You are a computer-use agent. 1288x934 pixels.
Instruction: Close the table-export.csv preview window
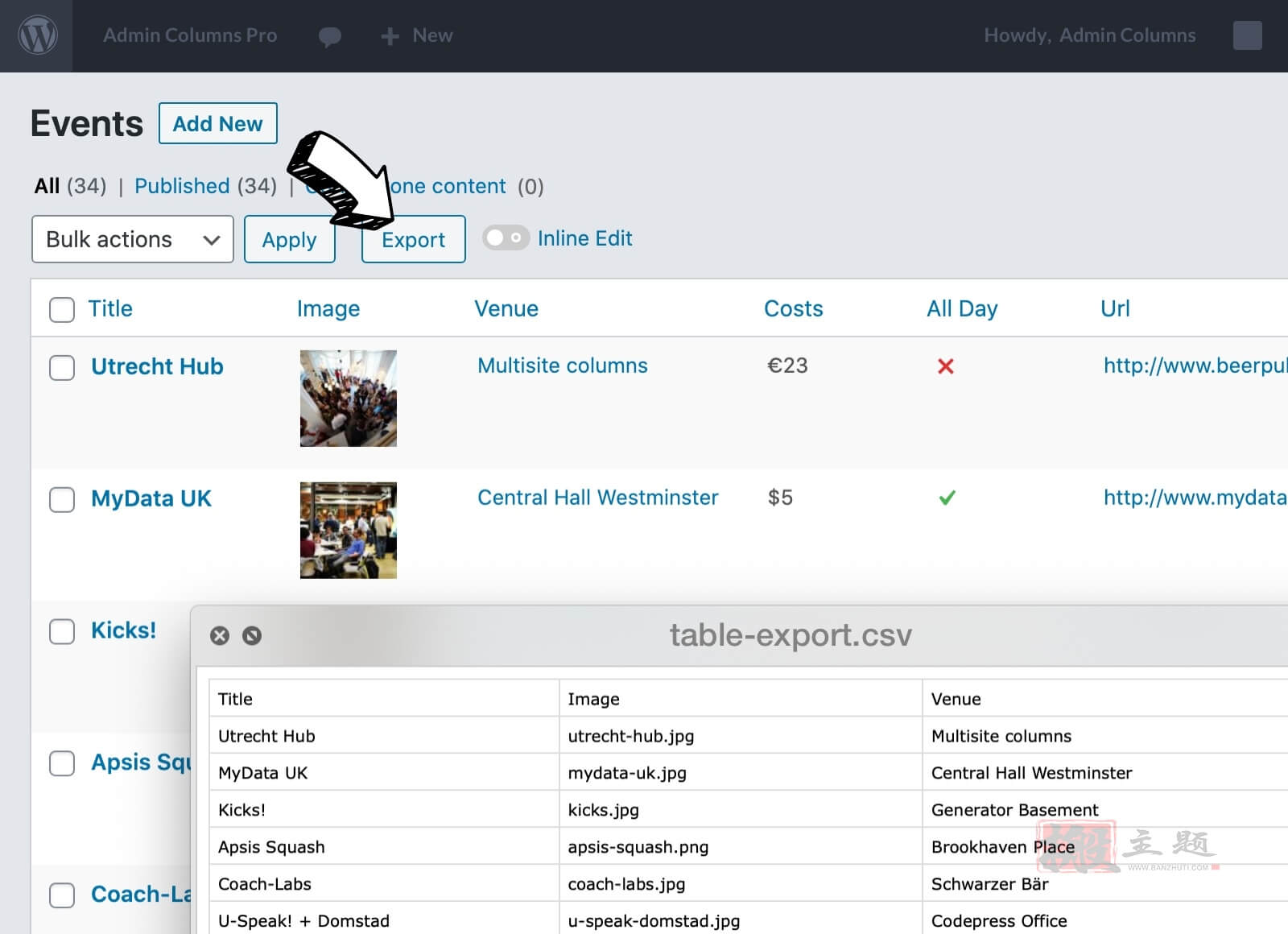(220, 636)
